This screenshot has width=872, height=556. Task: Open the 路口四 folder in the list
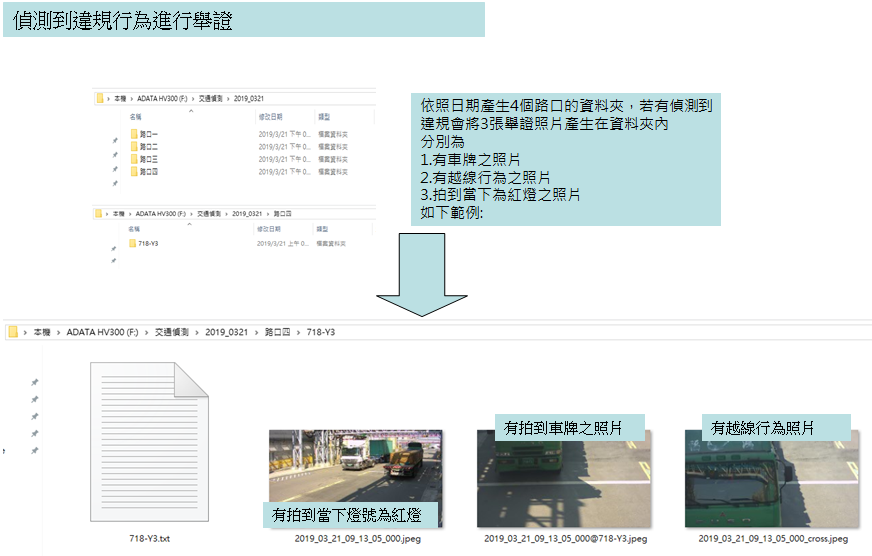145,171
